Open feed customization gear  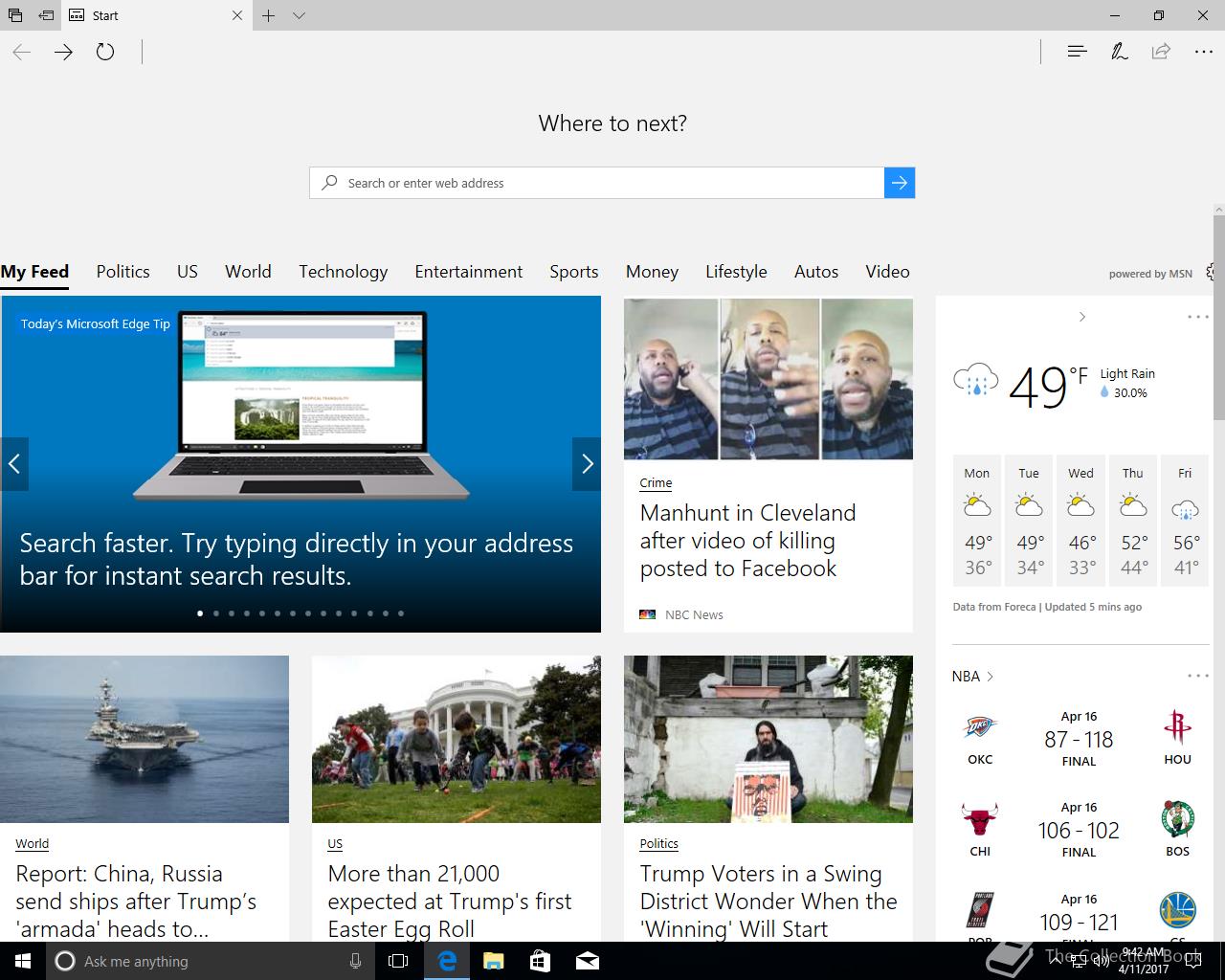pos(1212,272)
